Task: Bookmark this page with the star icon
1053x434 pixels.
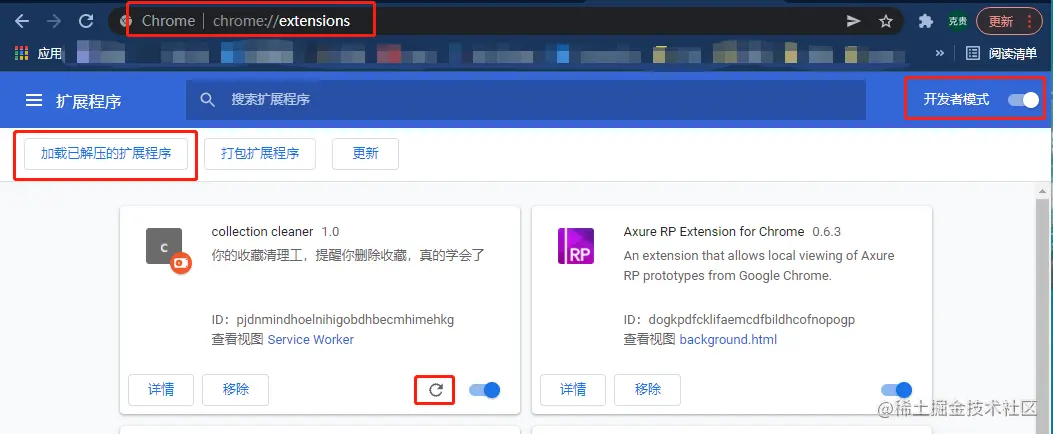Action: click(x=886, y=21)
